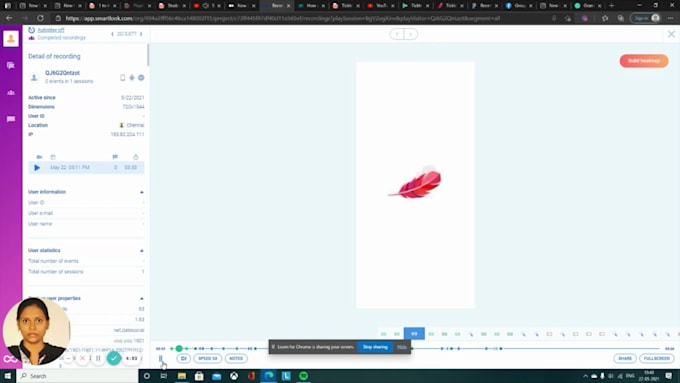Viewport: 680px width, 383px height.
Task: Open File Explorer on taskbar
Action: coord(182,376)
